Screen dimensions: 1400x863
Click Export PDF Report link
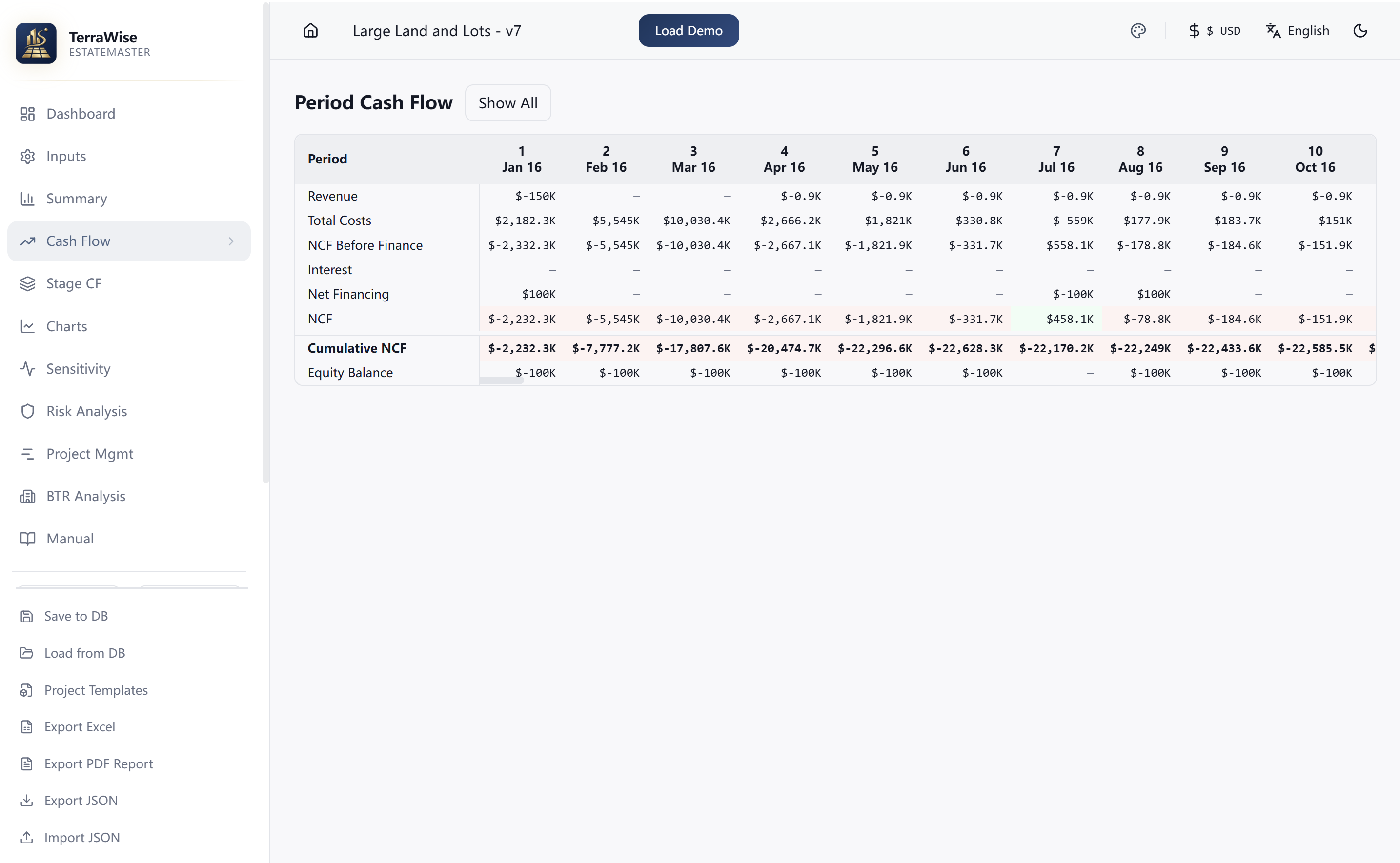(98, 763)
